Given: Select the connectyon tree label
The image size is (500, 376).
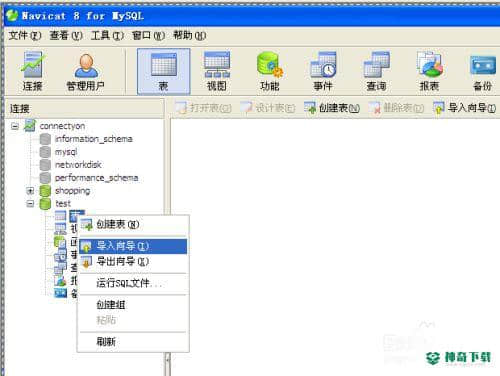Looking at the screenshot, I should [x=62, y=126].
